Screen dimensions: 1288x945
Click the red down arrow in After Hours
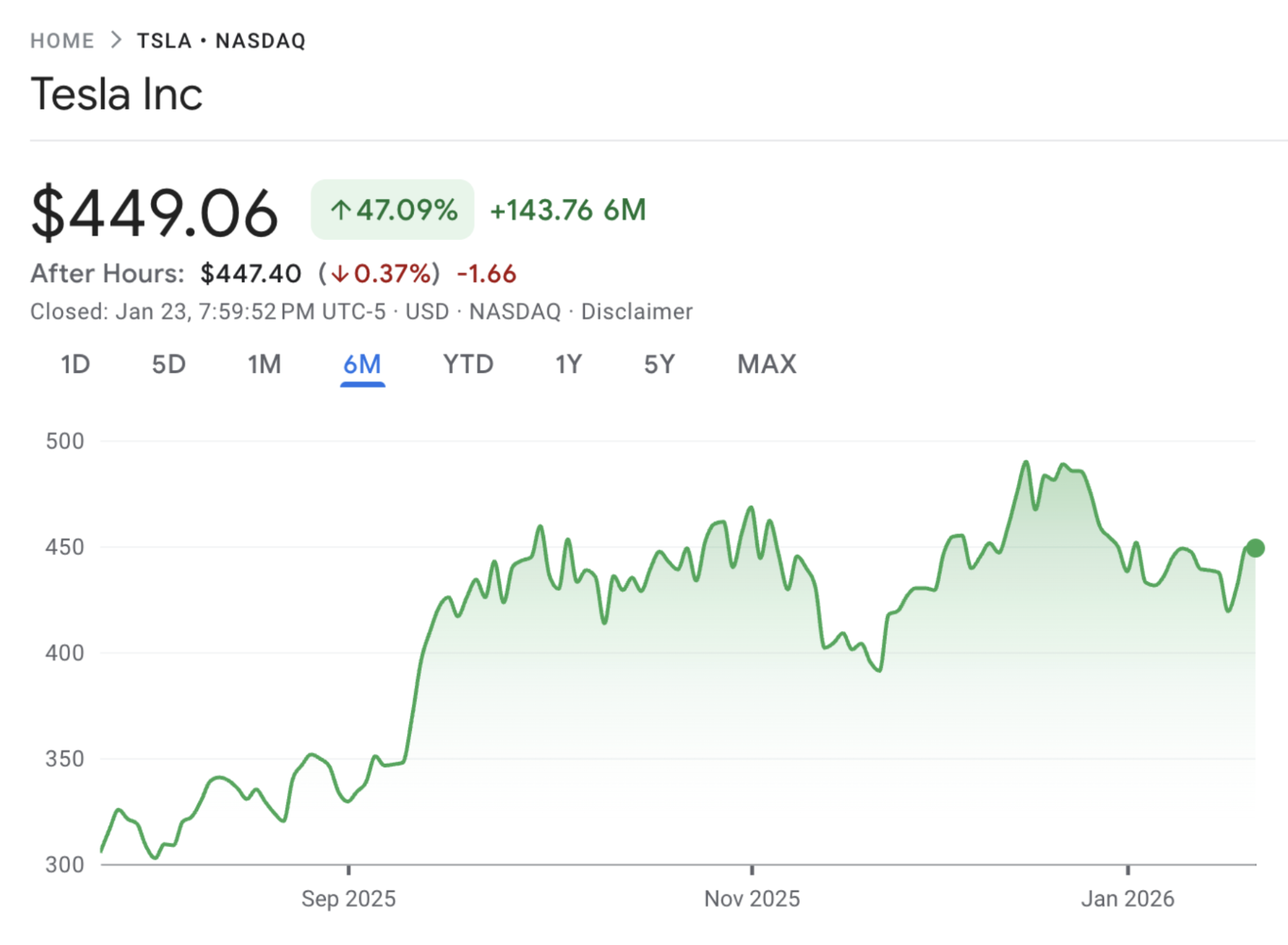coord(340,274)
